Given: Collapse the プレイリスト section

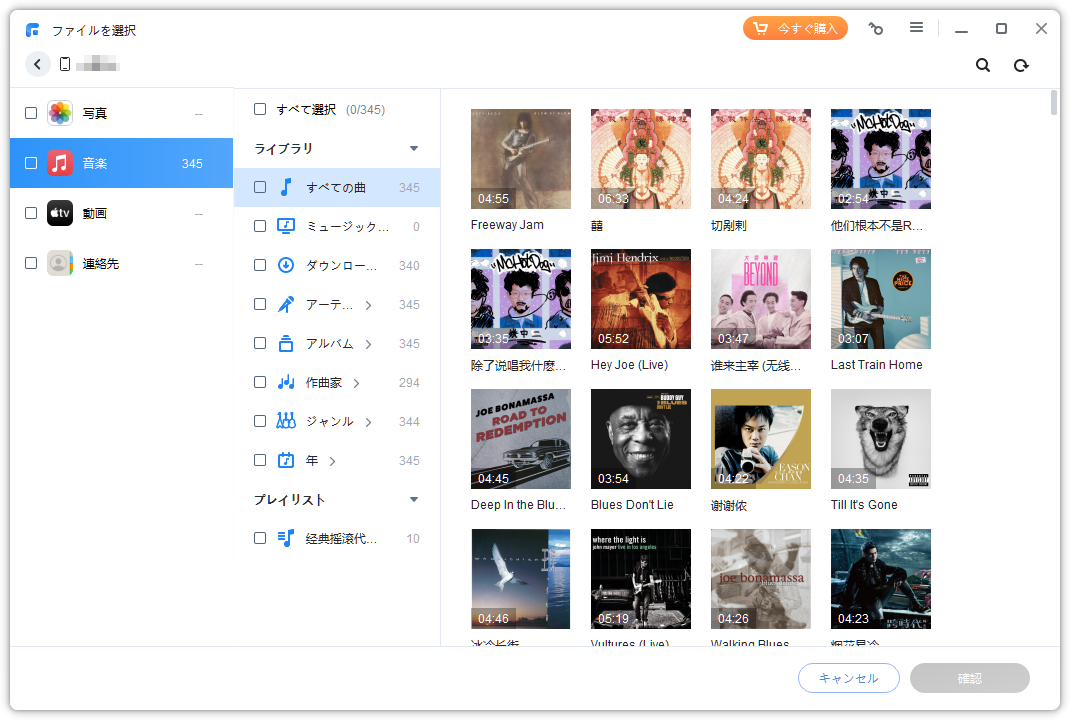Looking at the screenshot, I should point(414,500).
